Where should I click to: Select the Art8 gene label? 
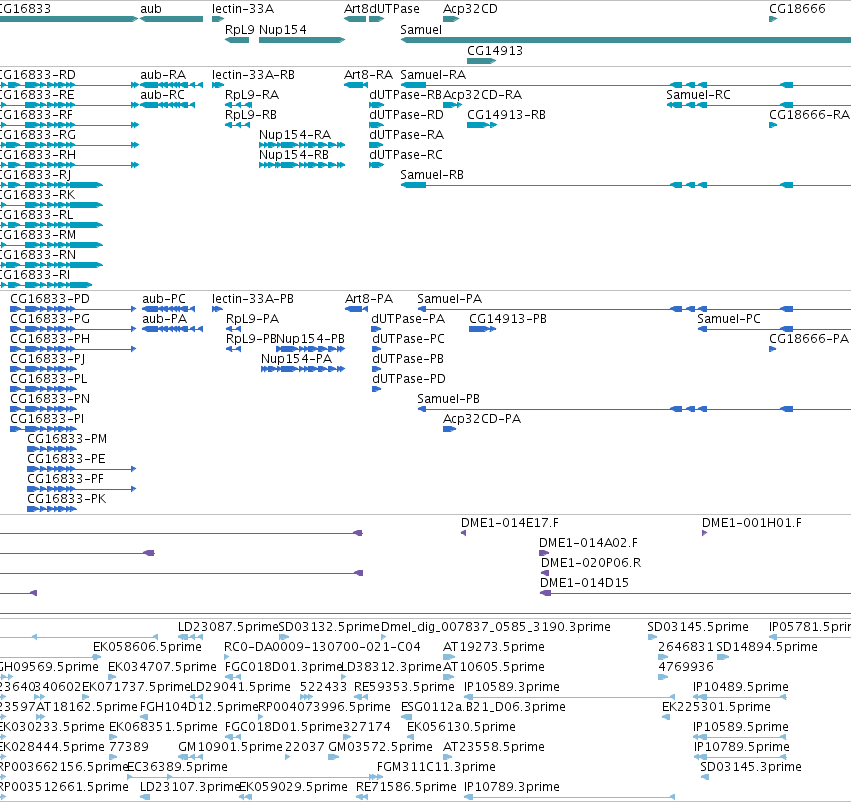click(x=356, y=9)
